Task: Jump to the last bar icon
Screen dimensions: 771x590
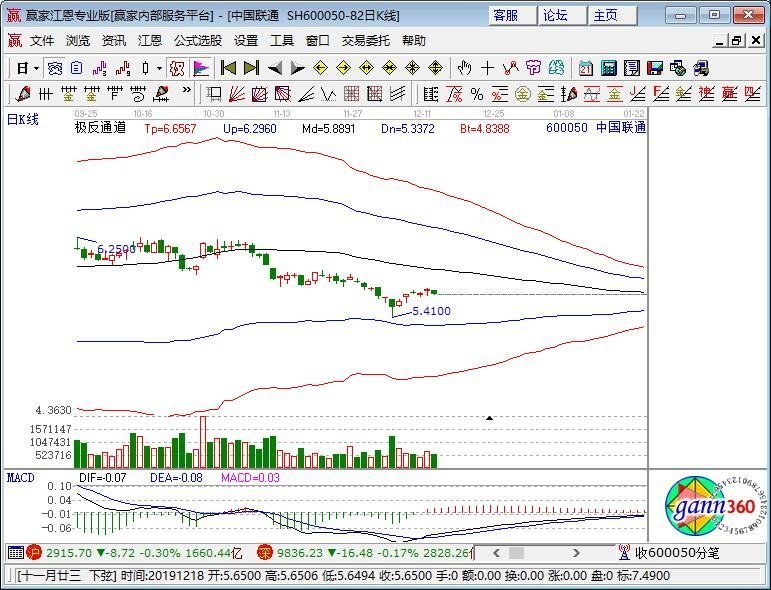Action: 251,68
